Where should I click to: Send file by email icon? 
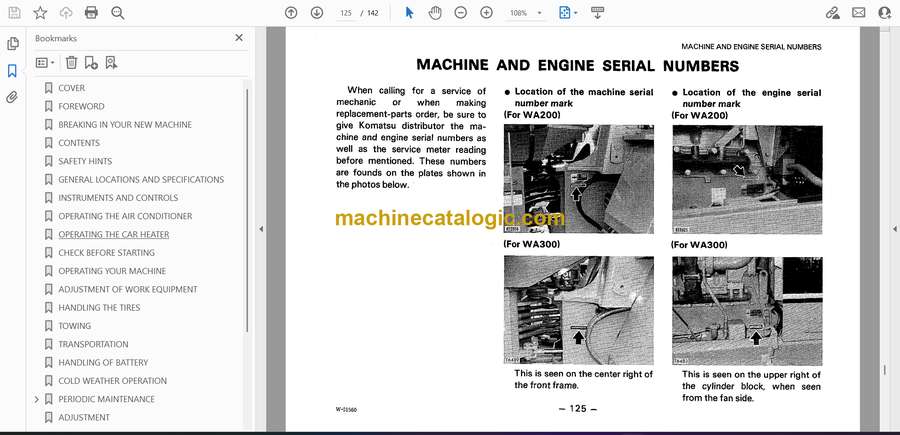click(859, 13)
